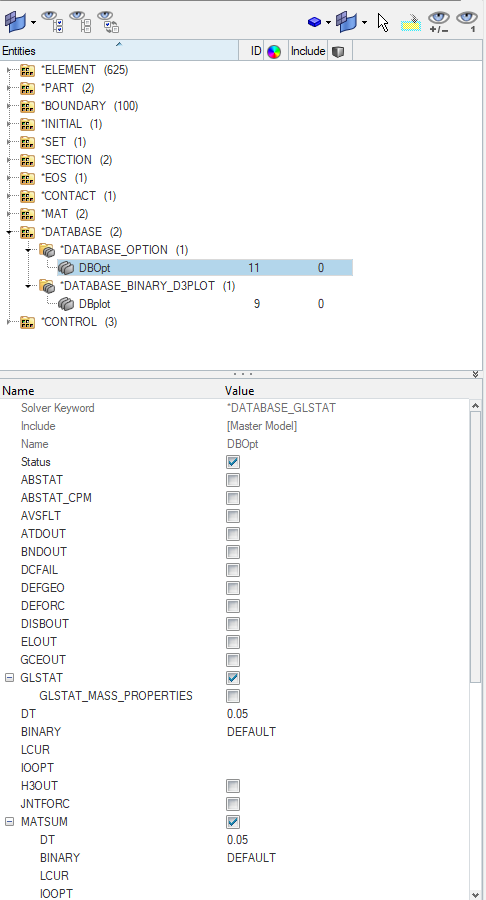486x900 pixels.
Task: Click the eye icon with plus/minus
Action: [x=439, y=22]
